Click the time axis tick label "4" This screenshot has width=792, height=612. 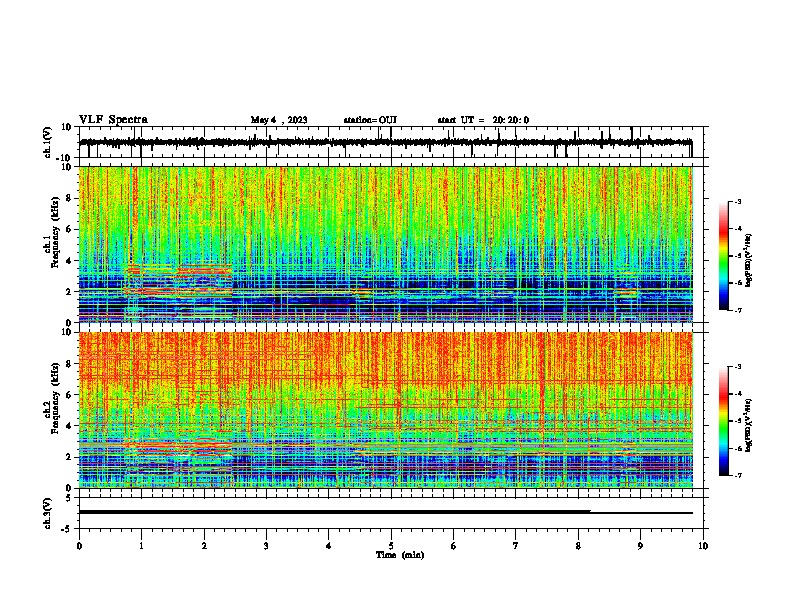tap(329, 546)
